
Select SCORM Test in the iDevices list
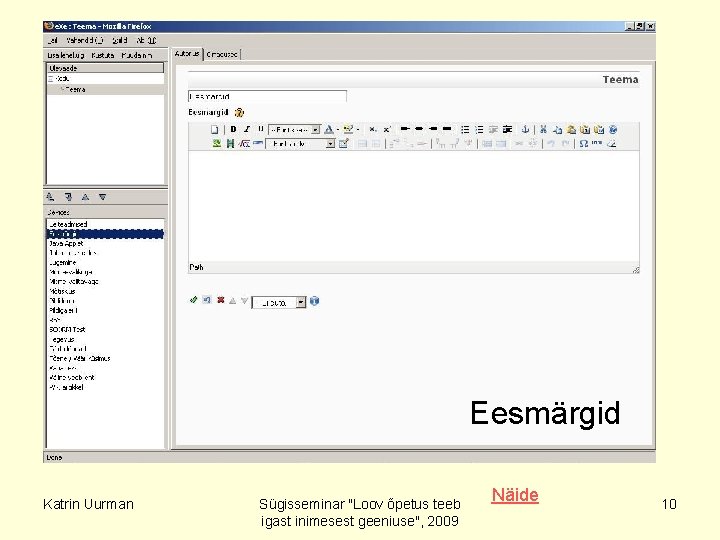pos(105,329)
